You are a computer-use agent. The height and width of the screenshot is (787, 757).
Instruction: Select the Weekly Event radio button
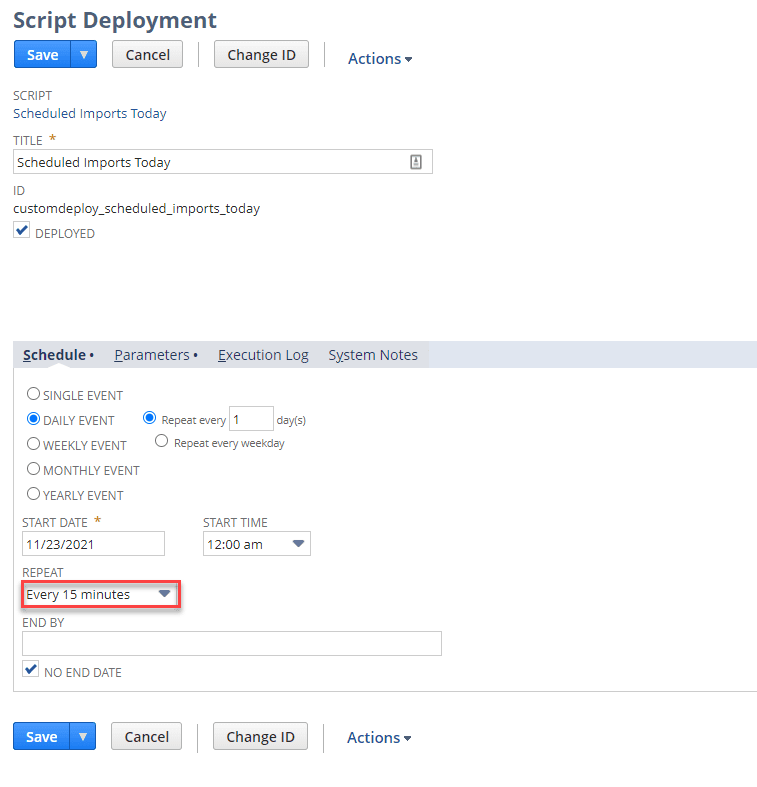[x=33, y=444]
